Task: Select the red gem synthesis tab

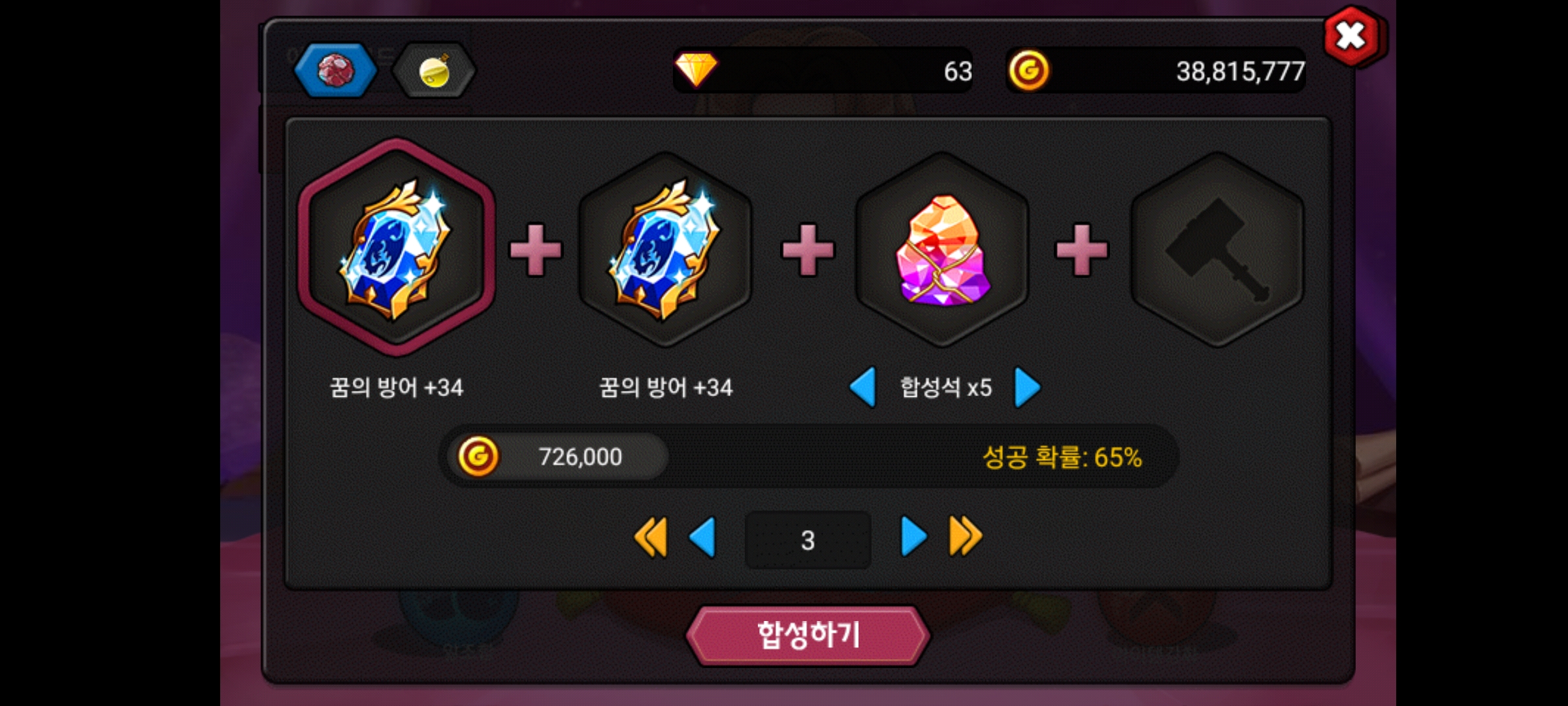Action: [335, 71]
